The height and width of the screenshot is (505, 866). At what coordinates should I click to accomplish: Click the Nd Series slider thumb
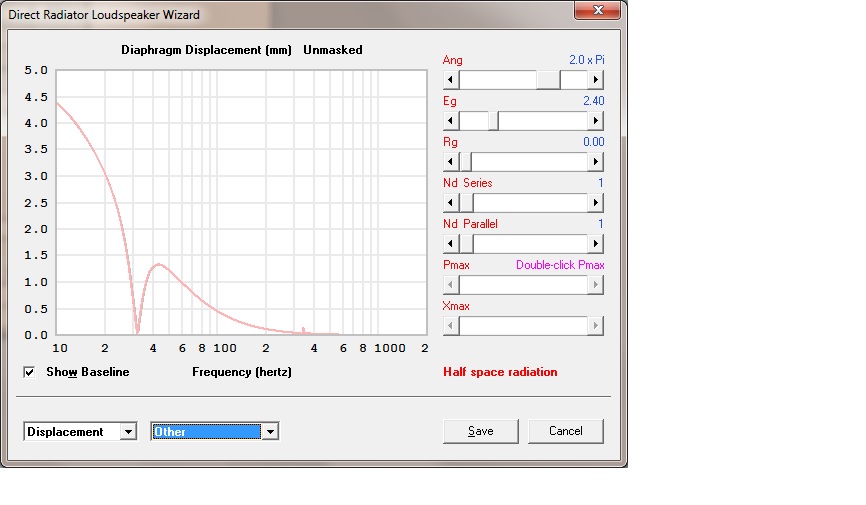pyautogui.click(x=466, y=202)
